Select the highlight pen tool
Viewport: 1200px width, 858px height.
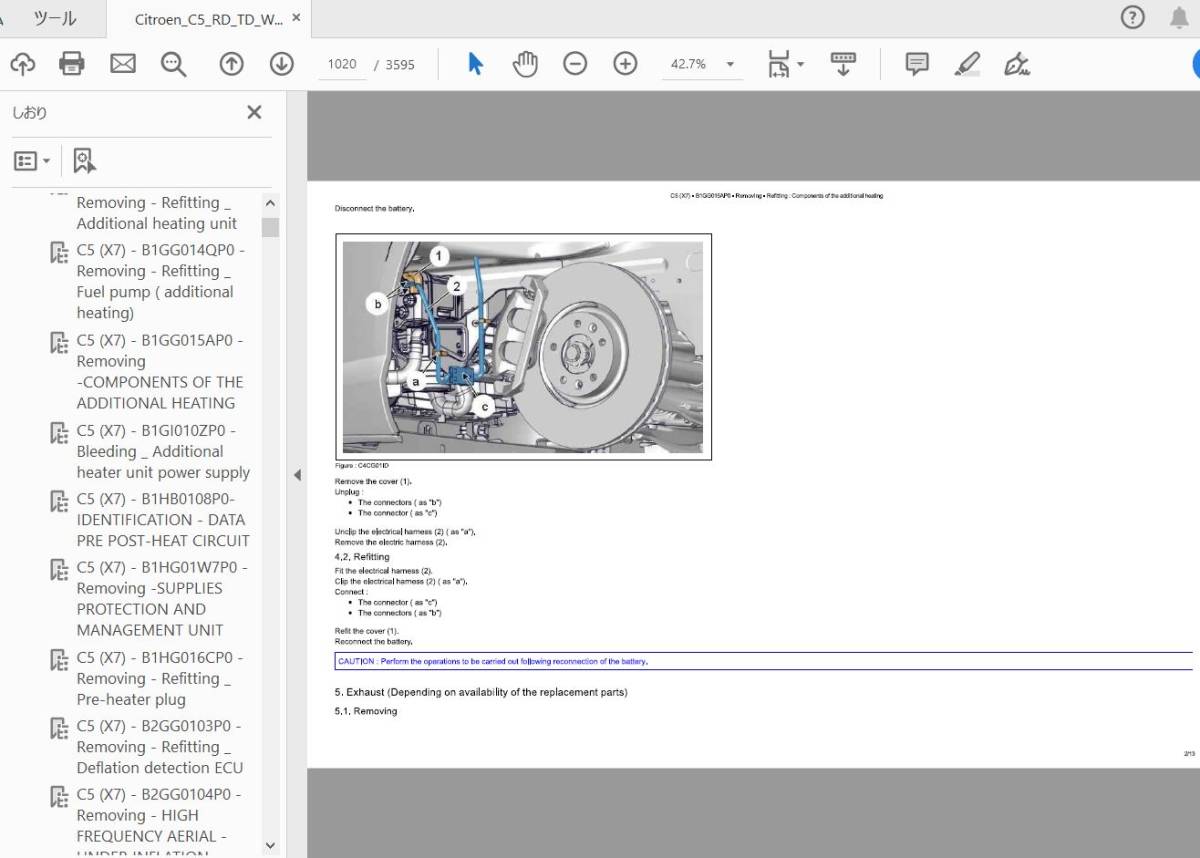967,64
